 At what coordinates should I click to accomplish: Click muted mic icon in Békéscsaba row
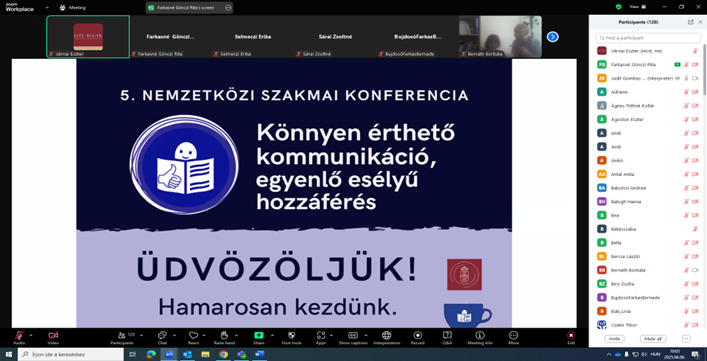pyautogui.click(x=695, y=229)
